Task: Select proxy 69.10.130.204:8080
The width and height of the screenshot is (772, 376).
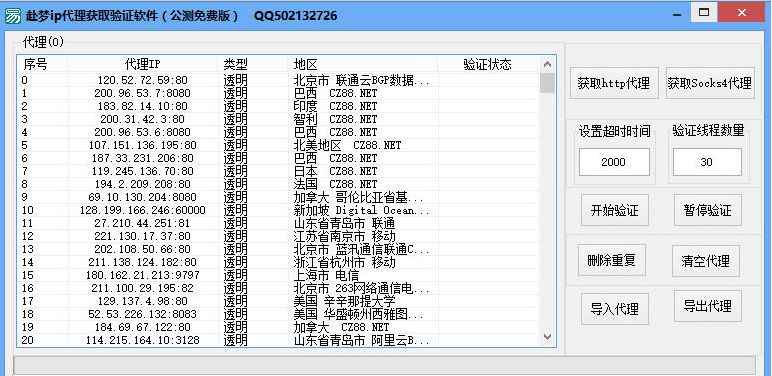Action: (143, 197)
